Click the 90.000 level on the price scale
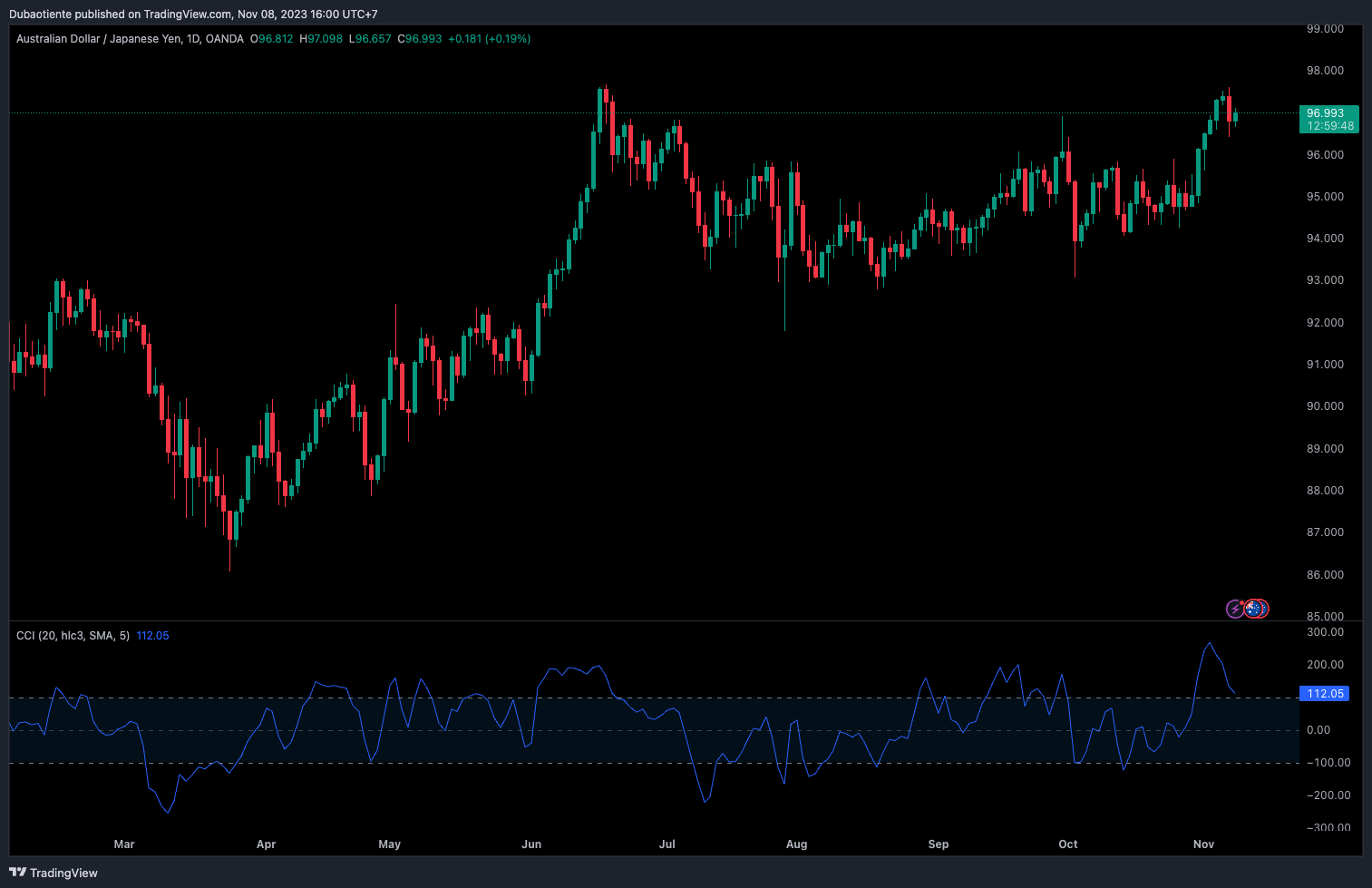 (x=1325, y=406)
